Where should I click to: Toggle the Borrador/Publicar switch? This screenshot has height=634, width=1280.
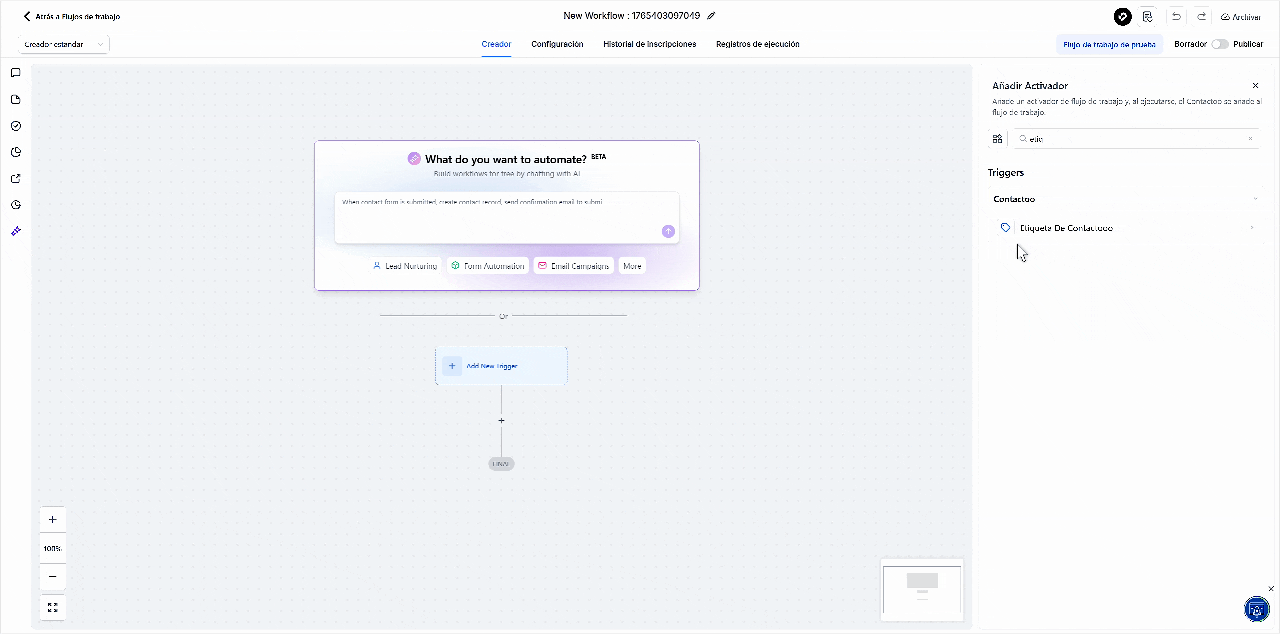(x=1219, y=44)
